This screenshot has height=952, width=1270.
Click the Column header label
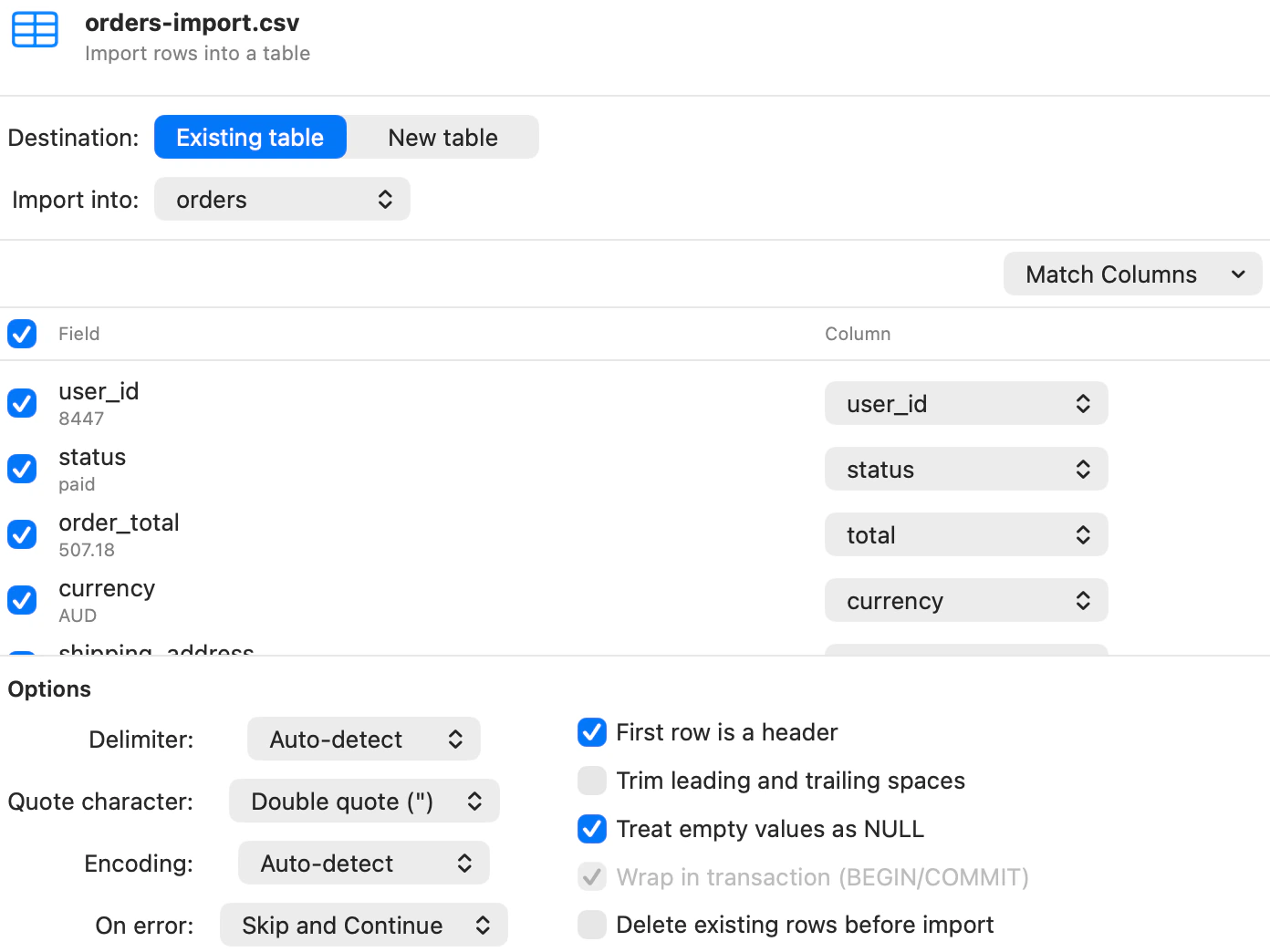[858, 334]
